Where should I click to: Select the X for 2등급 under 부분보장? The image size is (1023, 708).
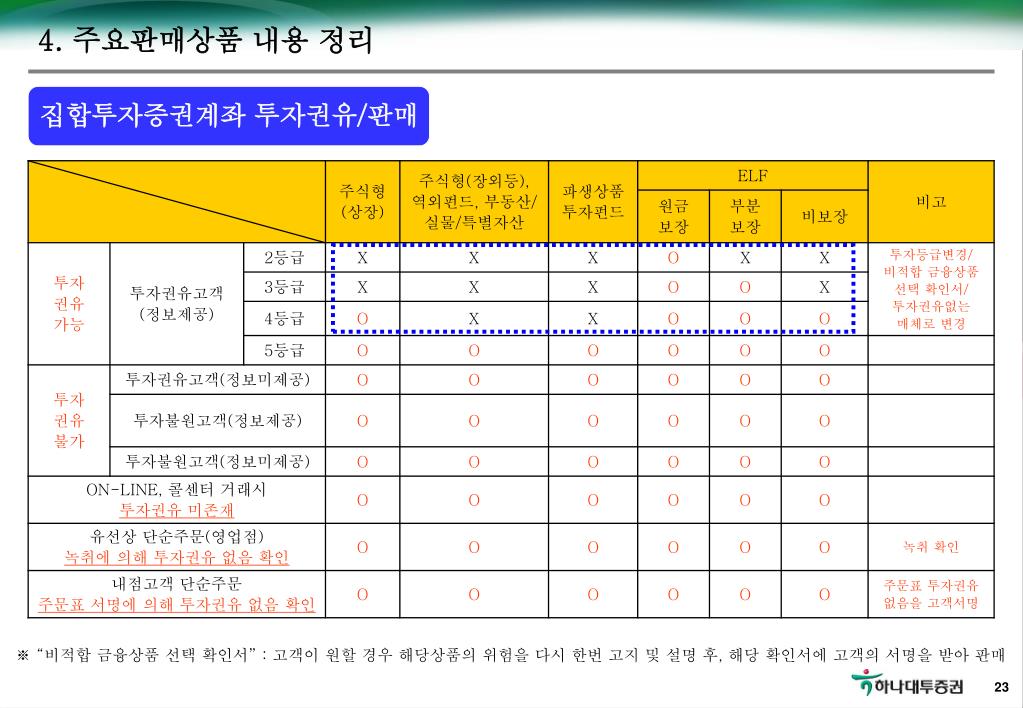[x=745, y=258]
